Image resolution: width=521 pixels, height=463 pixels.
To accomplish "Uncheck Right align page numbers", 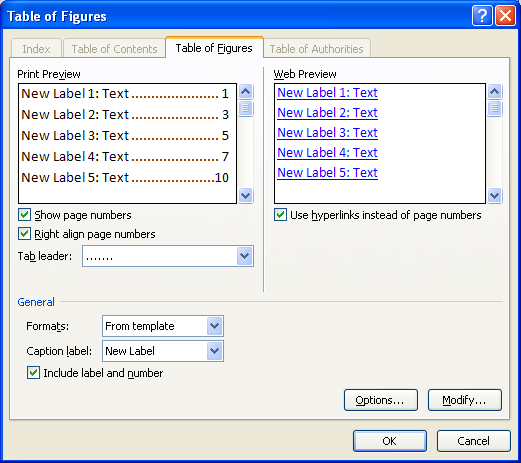I will (x=24, y=234).
